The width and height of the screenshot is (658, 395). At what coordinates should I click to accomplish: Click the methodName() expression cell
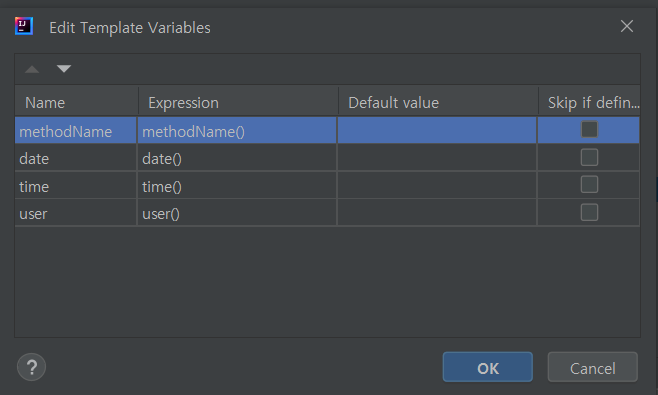[237, 131]
